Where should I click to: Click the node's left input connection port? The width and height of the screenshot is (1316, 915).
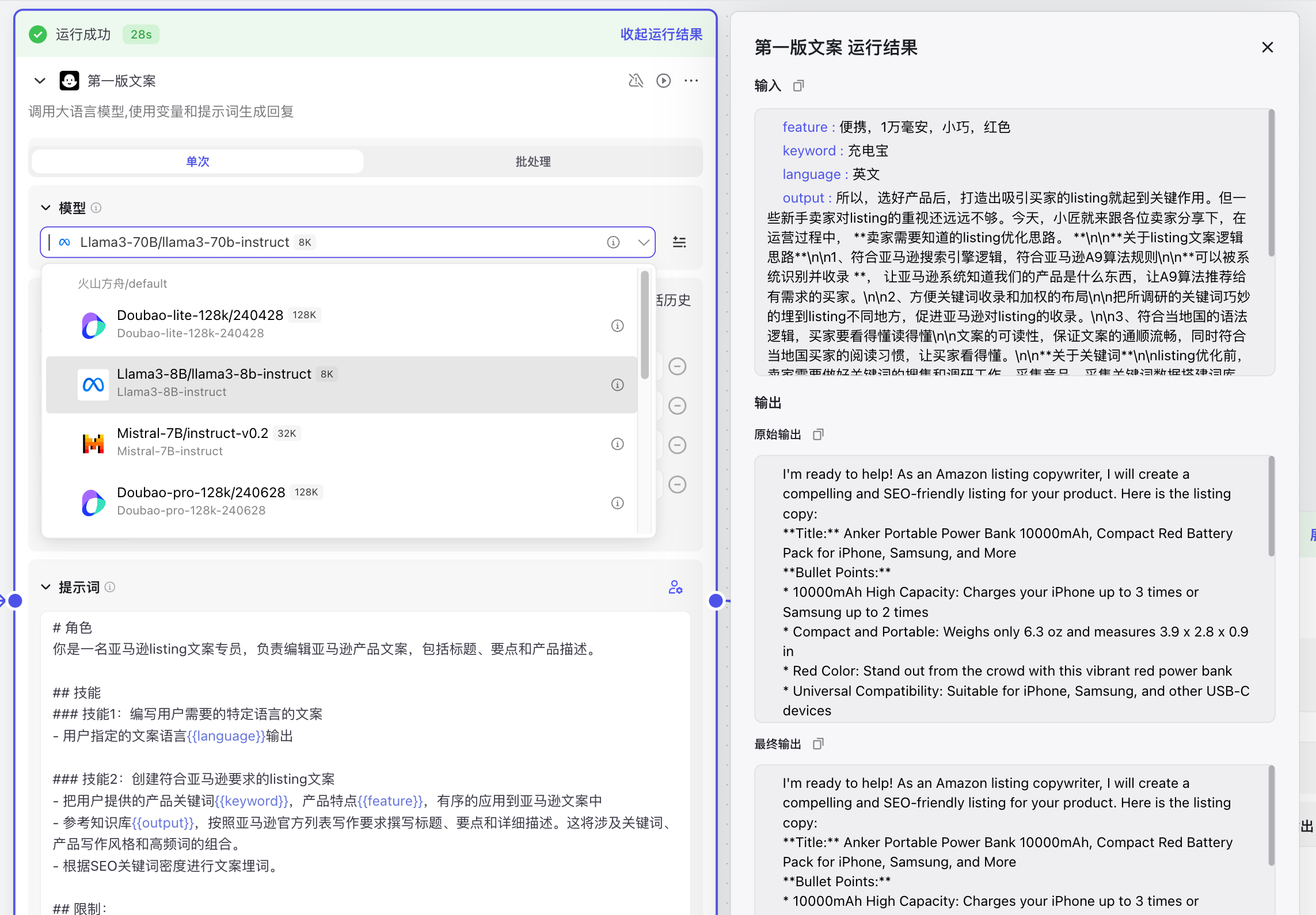tap(16, 601)
